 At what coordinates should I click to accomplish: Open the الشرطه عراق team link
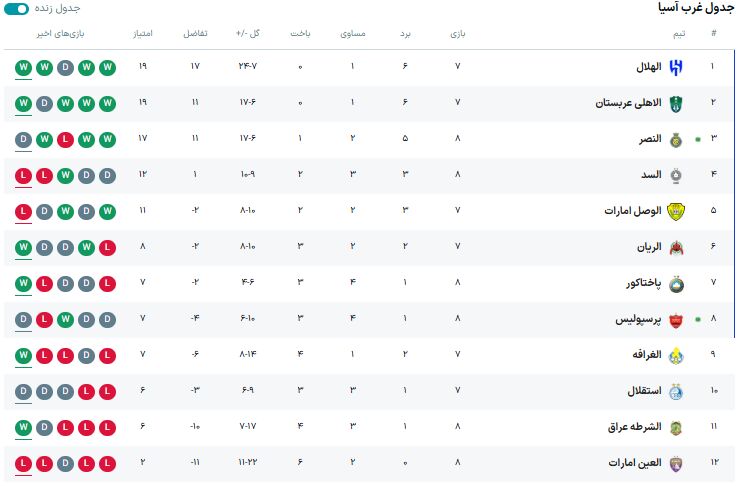[x=636, y=427]
